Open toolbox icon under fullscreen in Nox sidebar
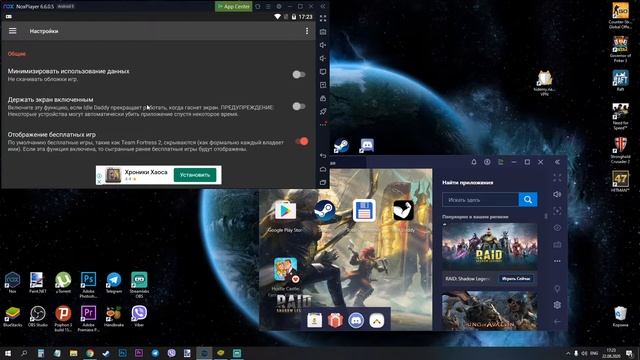The height and width of the screenshot is (360, 640). (x=323, y=32)
